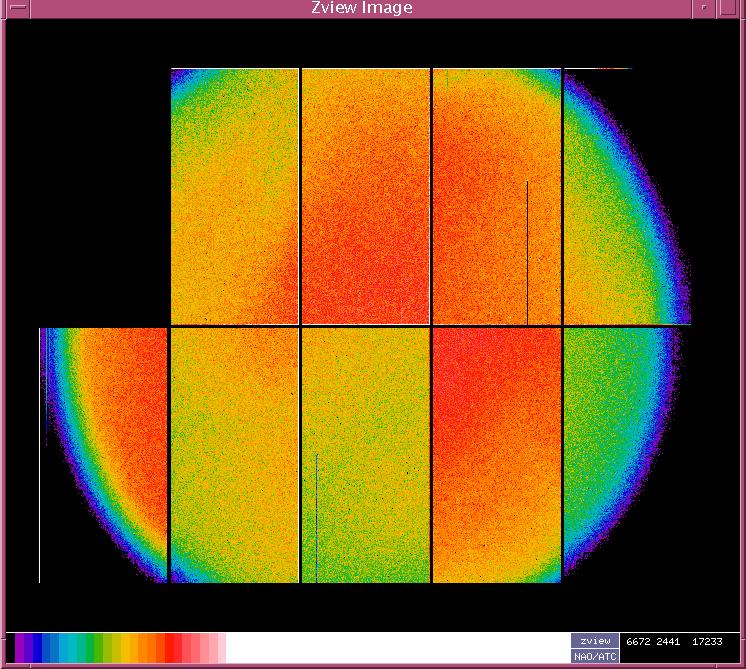Click the light pink section of the color bar
The image size is (746, 669).
click(210, 647)
